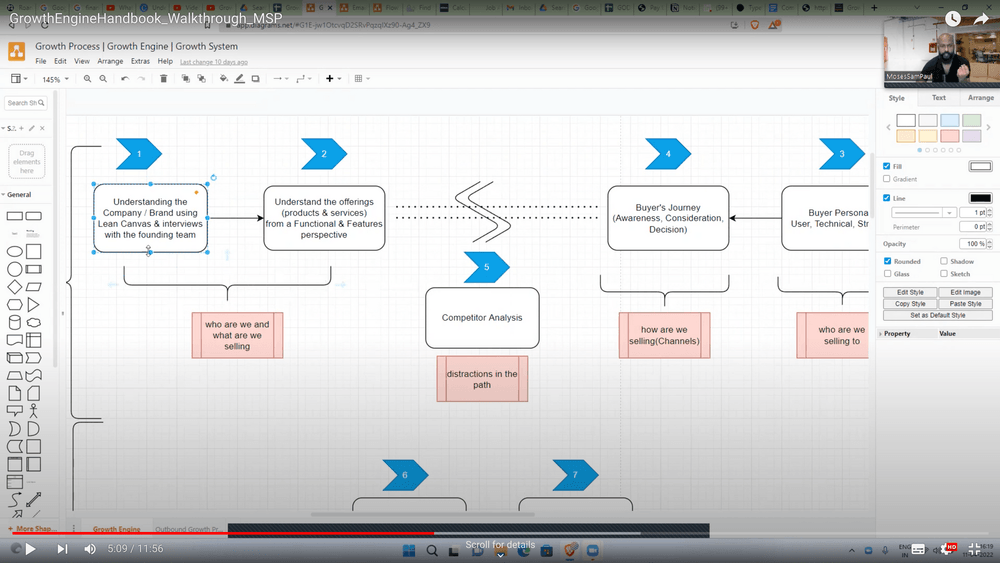Click the shadow toolbar icon
This screenshot has width=1000, height=563.
pyautogui.click(x=256, y=79)
